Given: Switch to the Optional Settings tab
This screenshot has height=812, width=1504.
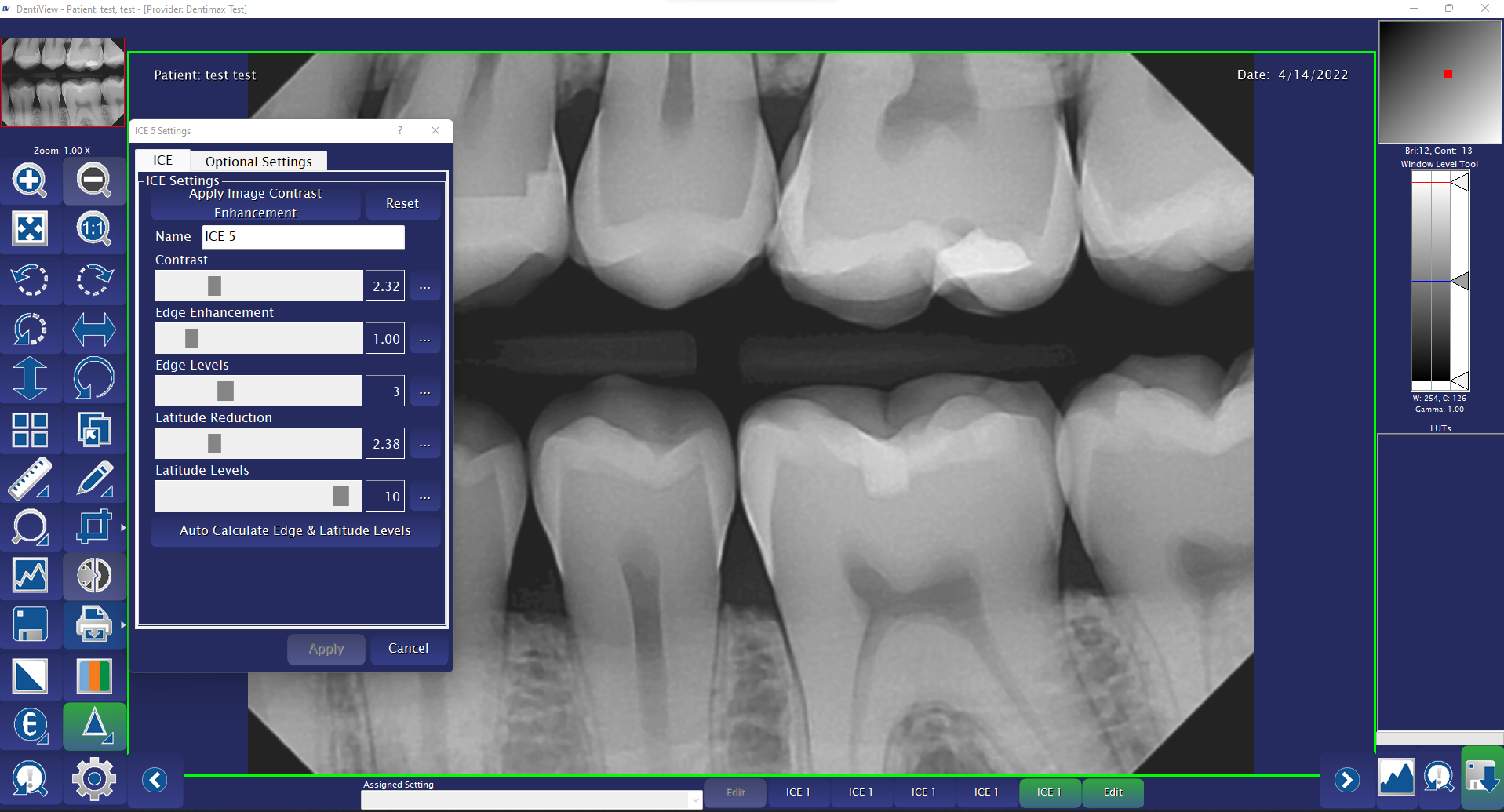Looking at the screenshot, I should tap(258, 162).
